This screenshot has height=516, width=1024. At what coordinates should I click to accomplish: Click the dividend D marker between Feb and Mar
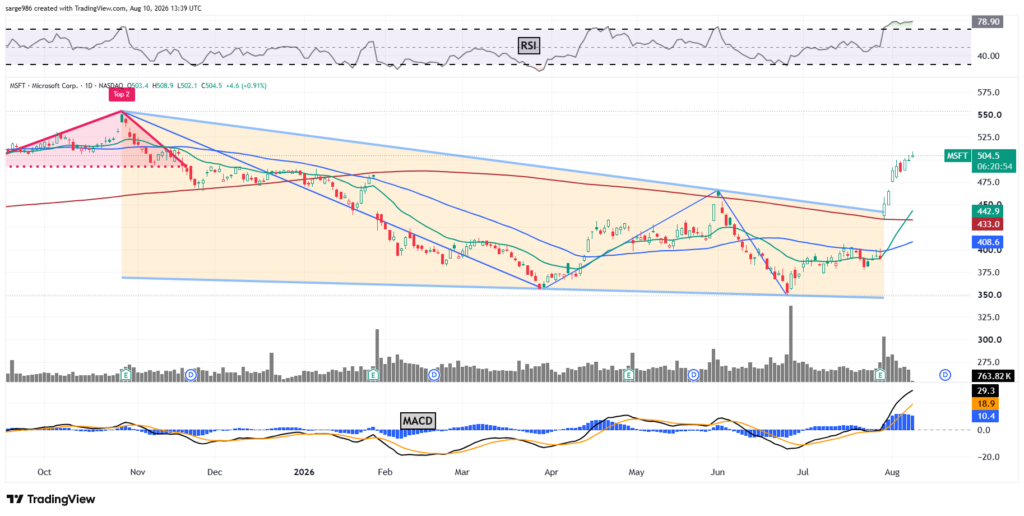(434, 375)
